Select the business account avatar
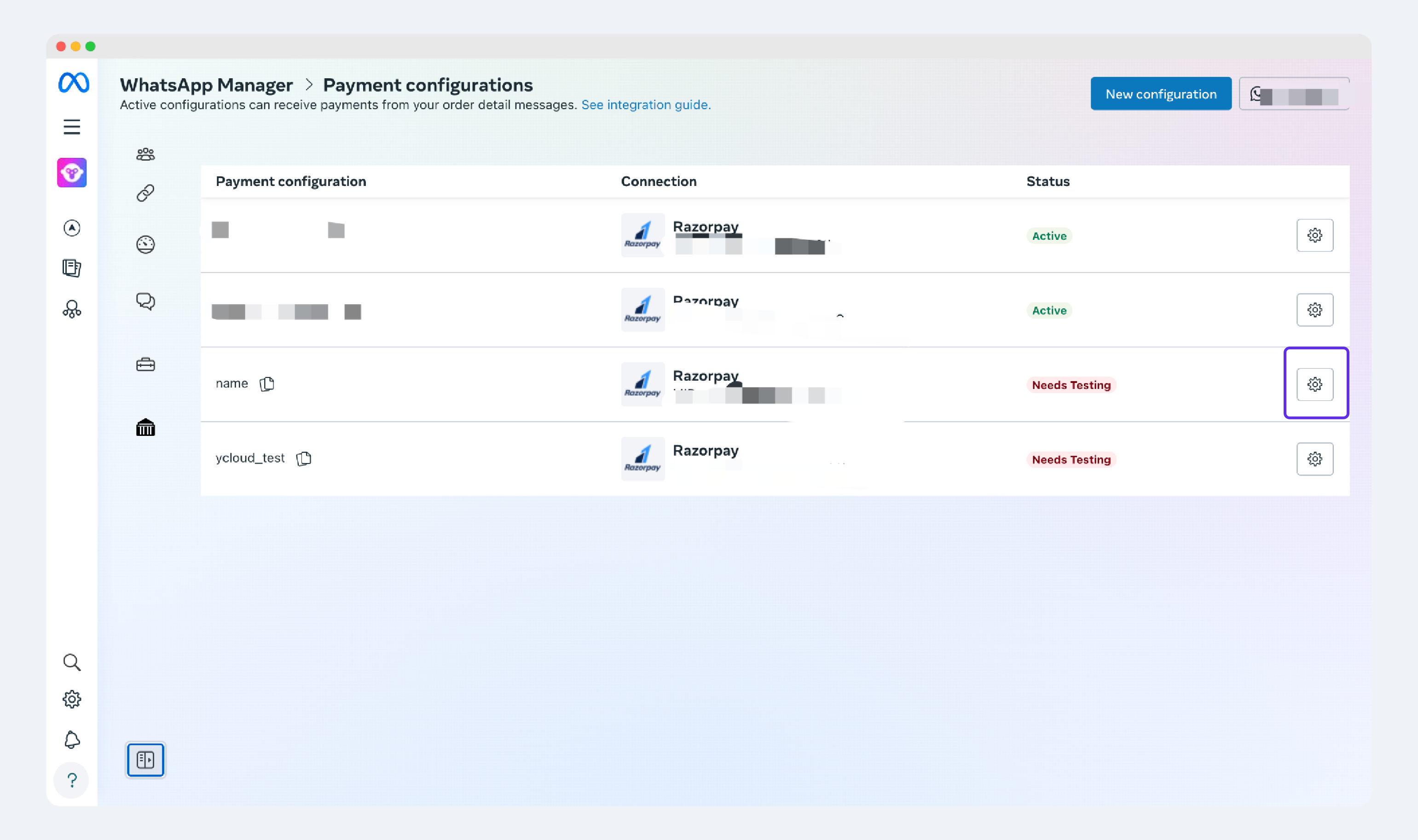1418x840 pixels. click(72, 173)
